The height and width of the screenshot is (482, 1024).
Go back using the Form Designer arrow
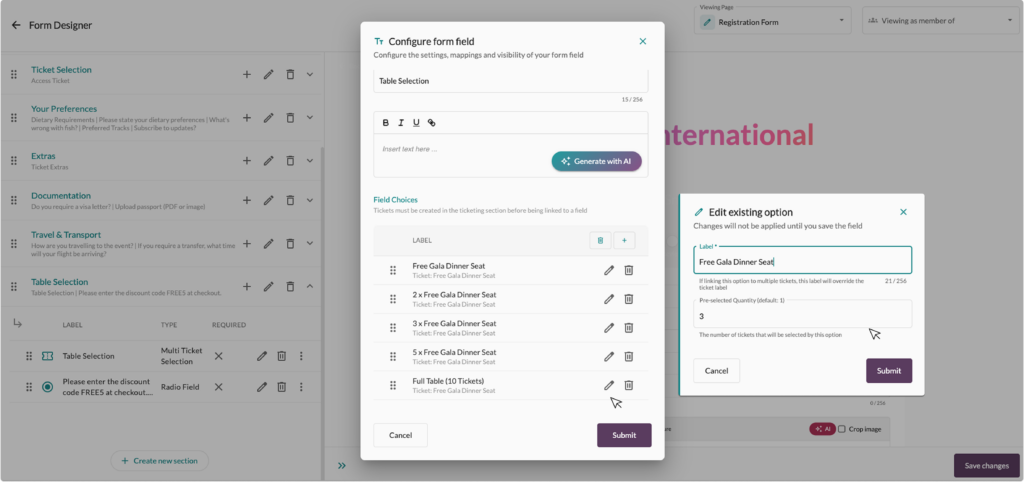[x=15, y=26]
